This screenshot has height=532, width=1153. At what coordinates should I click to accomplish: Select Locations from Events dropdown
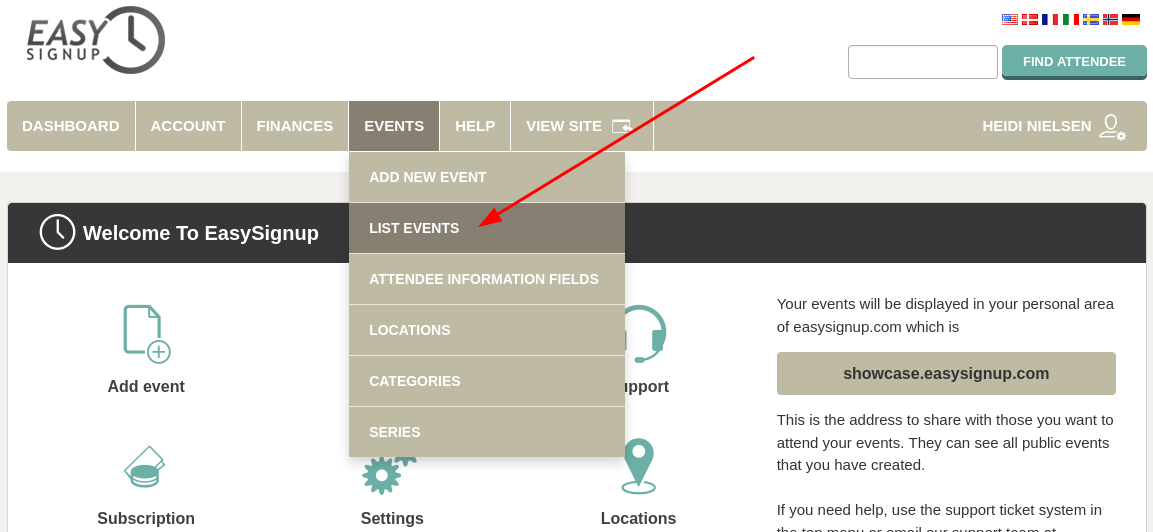click(x=487, y=330)
